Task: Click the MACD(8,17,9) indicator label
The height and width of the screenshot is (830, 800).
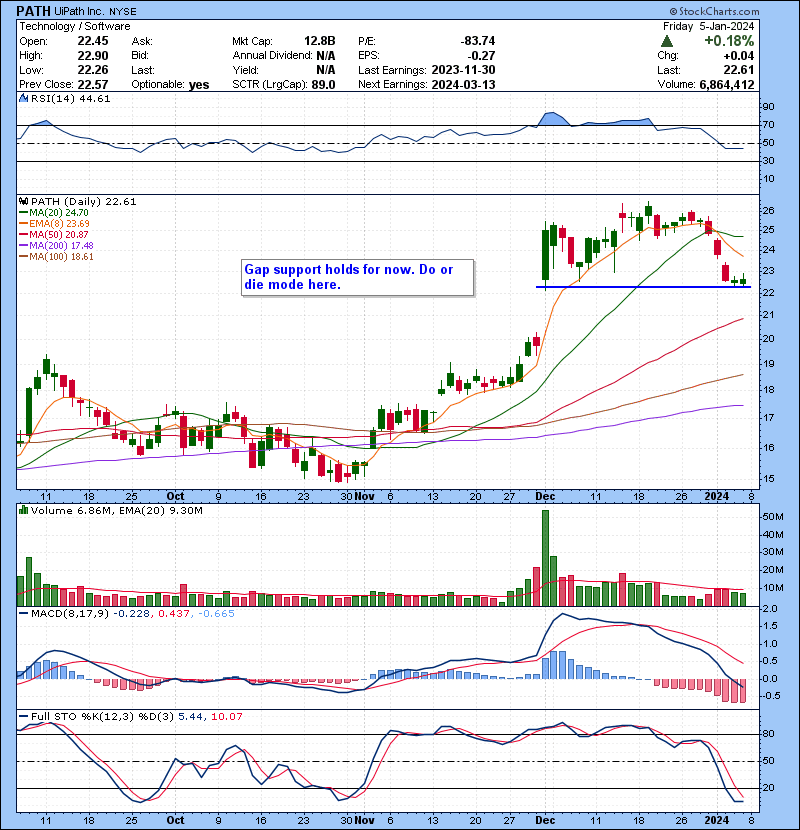Action: pyautogui.click(x=70, y=614)
